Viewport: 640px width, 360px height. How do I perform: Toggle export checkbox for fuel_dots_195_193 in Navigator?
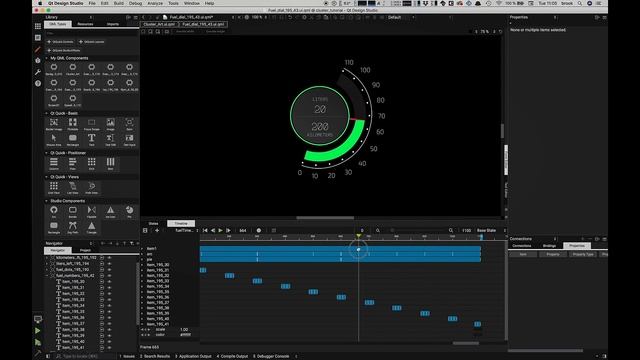(102, 269)
